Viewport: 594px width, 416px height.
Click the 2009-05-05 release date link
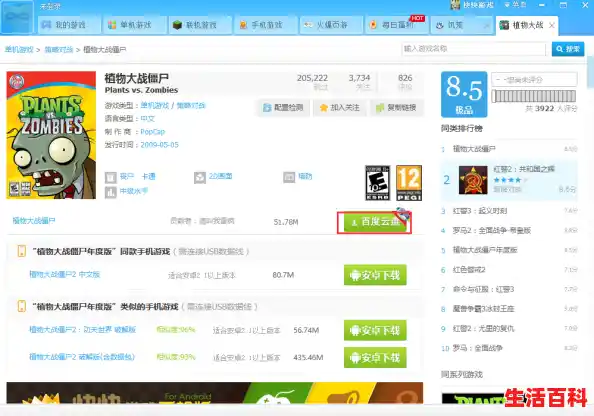click(x=159, y=145)
